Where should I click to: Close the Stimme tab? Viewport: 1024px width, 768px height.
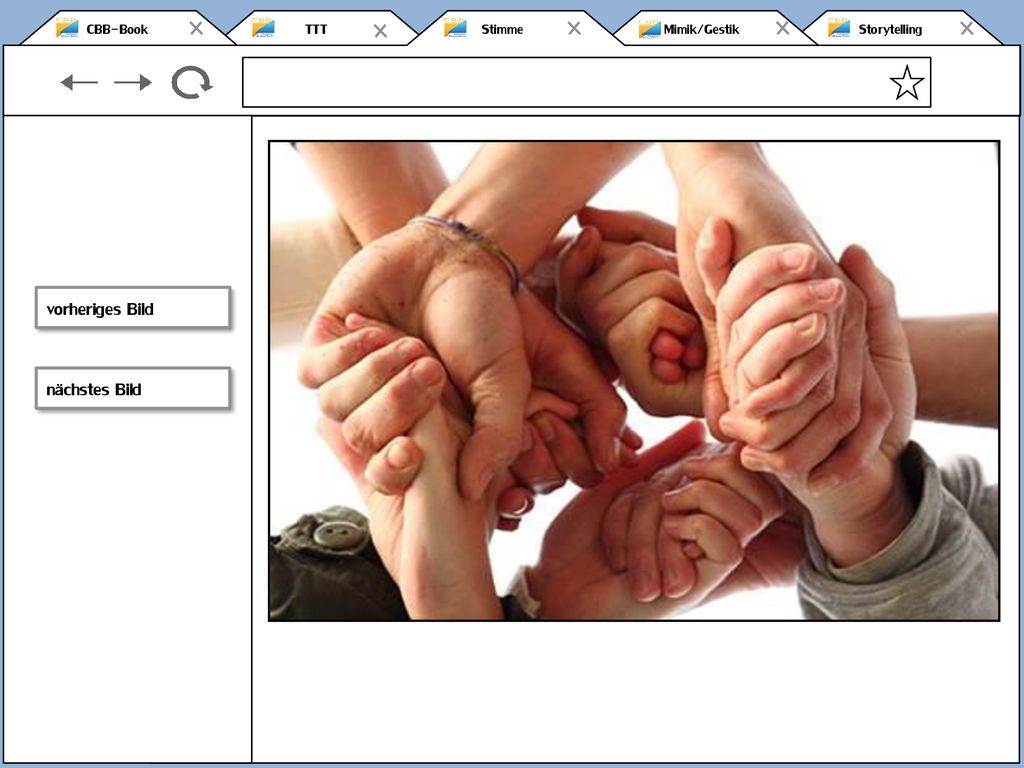[x=574, y=28]
